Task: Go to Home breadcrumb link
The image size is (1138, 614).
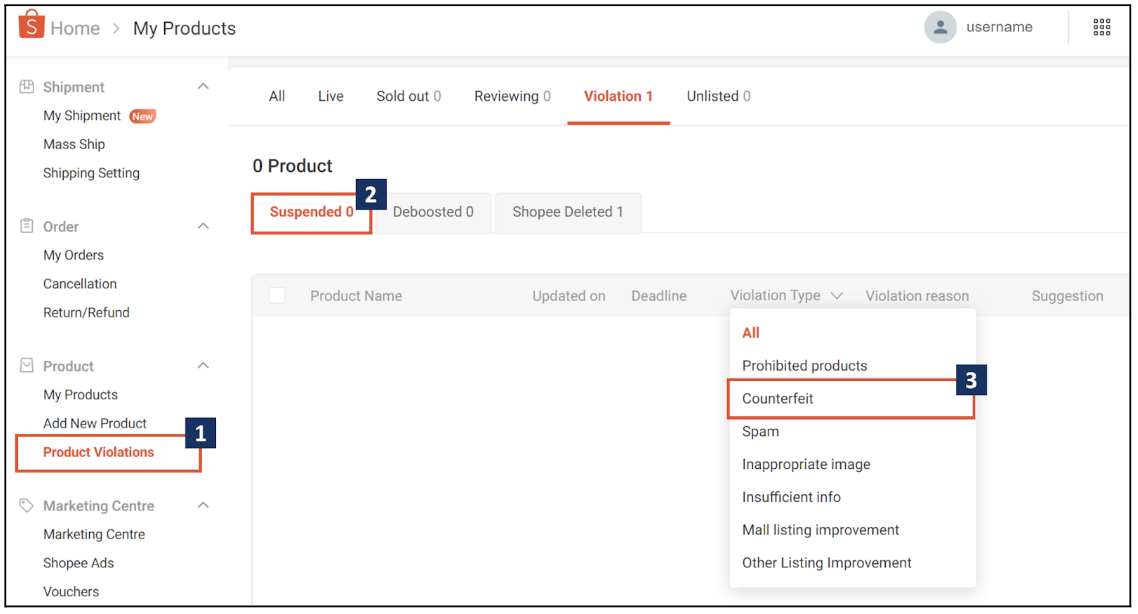Action: (75, 29)
